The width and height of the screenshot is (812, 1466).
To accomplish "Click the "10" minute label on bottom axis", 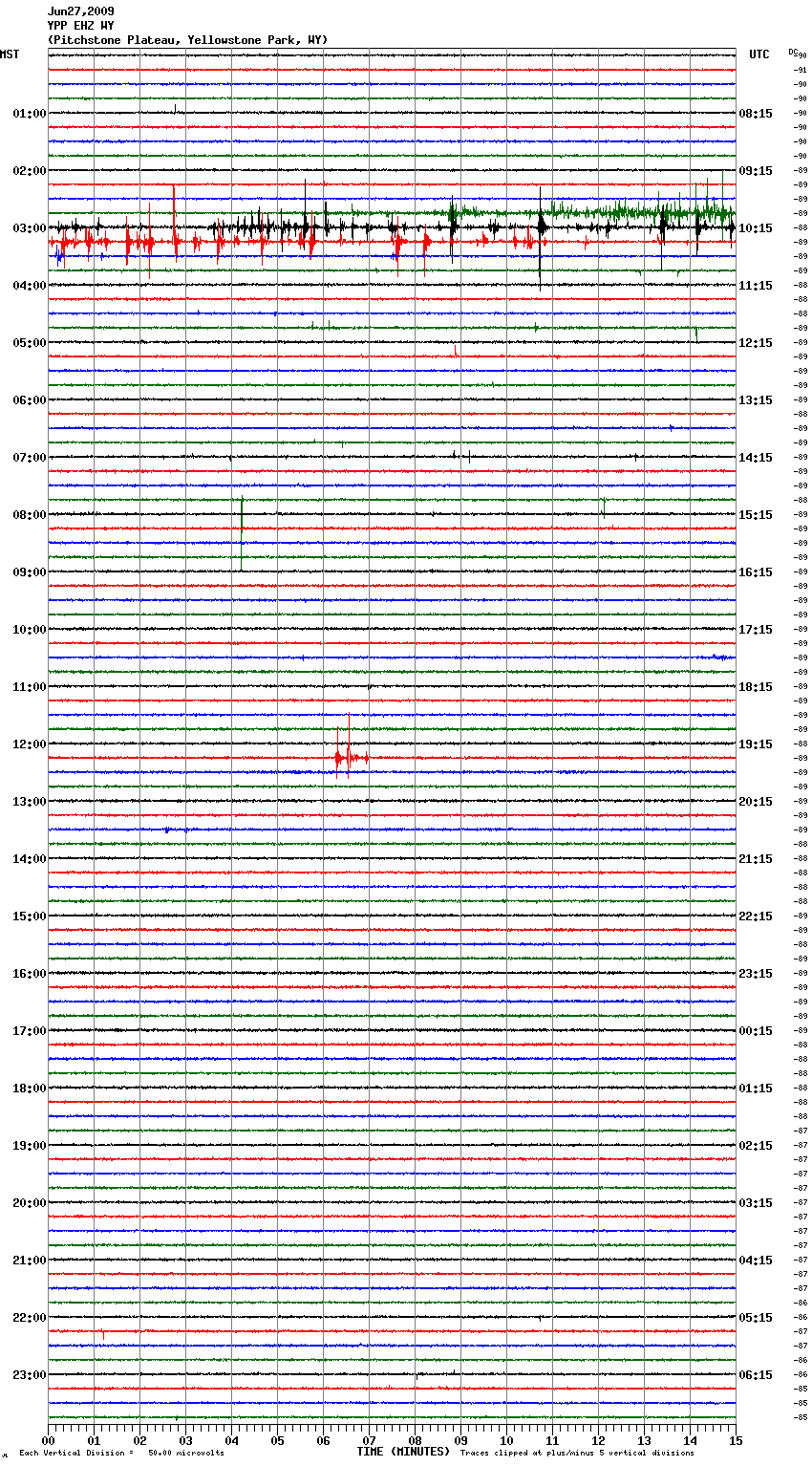I will pyautogui.click(x=506, y=1440).
